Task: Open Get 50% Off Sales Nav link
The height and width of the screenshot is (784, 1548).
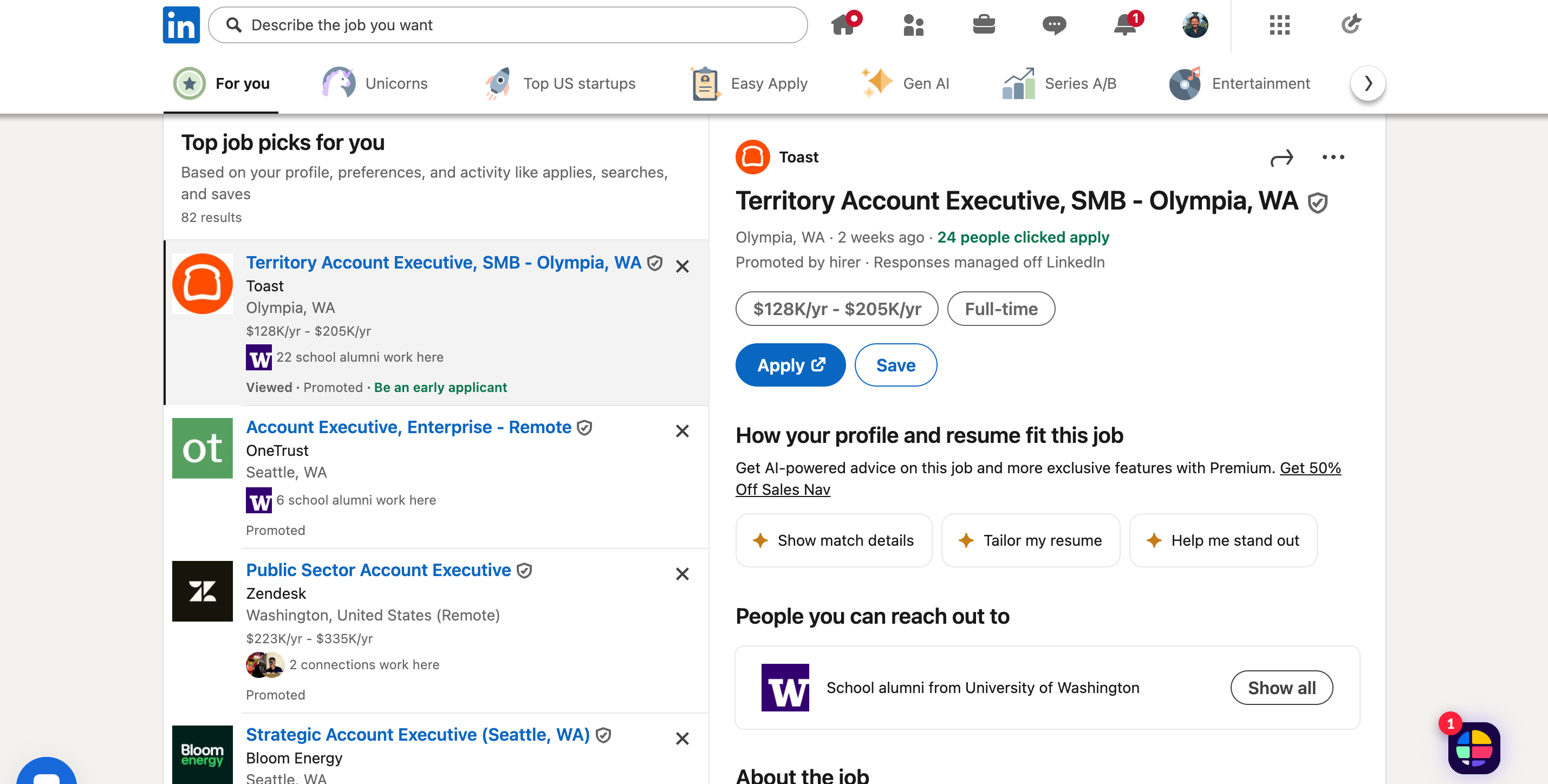Action: [1310, 468]
